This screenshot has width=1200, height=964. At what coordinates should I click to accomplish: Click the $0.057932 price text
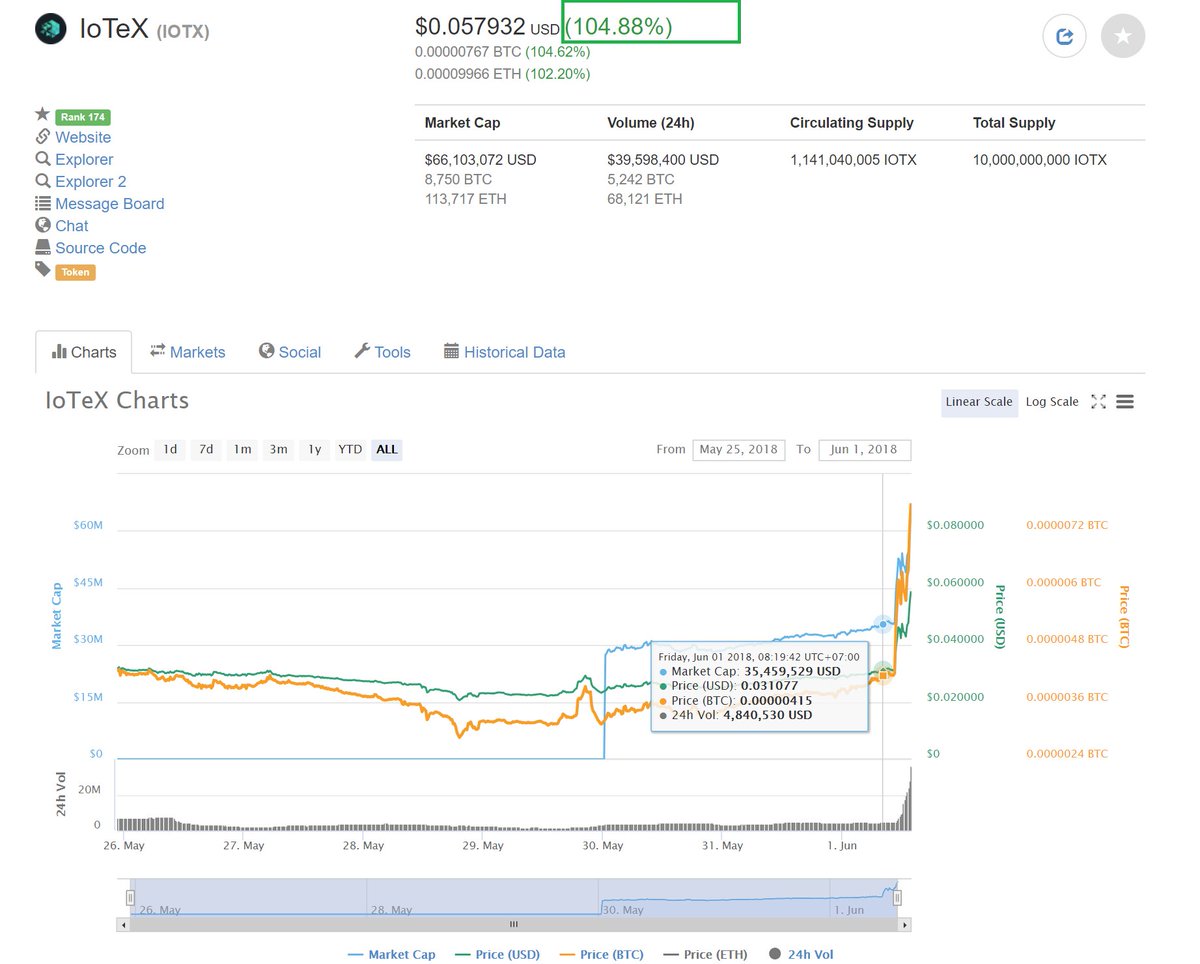[x=470, y=26]
